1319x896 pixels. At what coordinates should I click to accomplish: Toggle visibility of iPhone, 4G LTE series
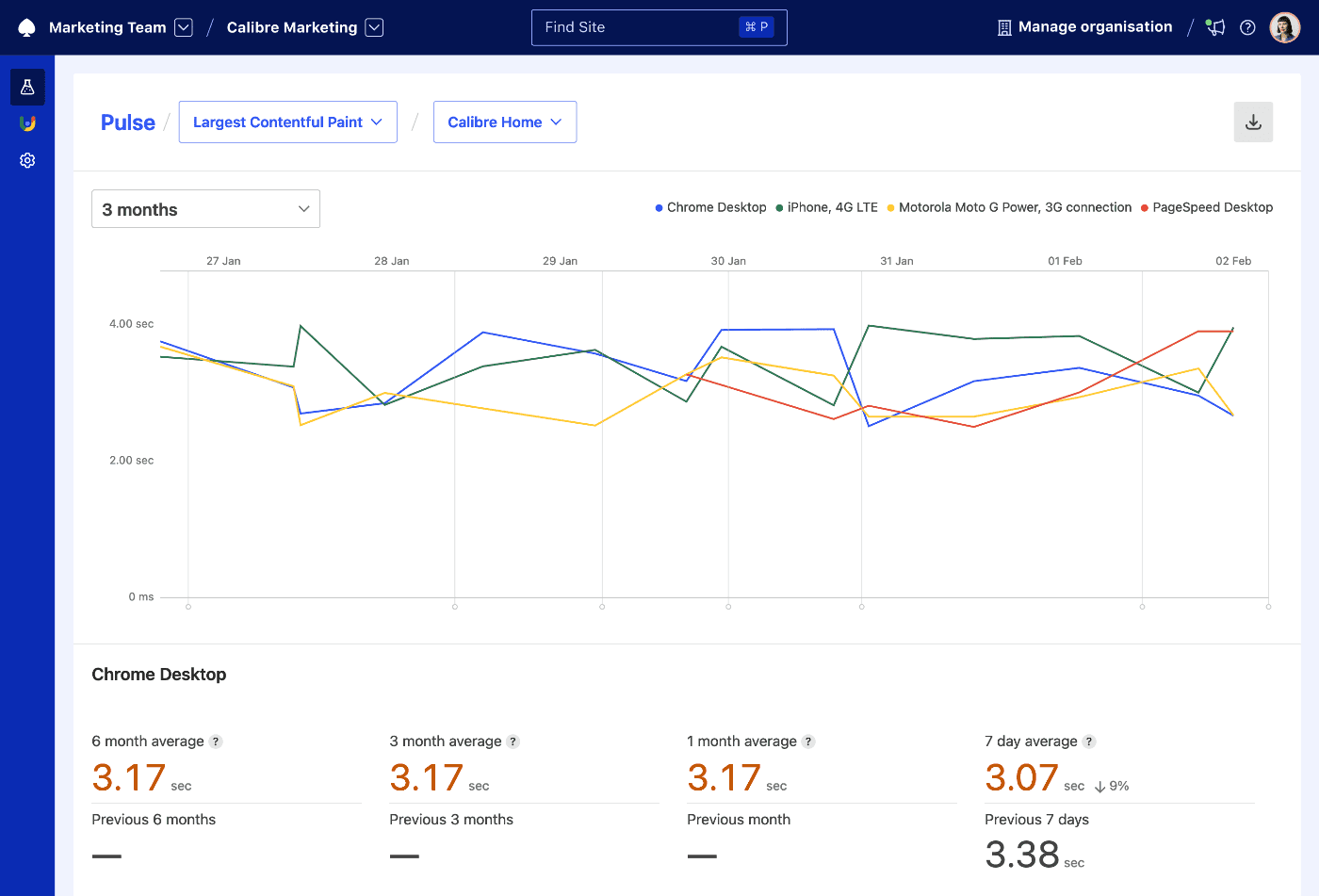click(826, 207)
